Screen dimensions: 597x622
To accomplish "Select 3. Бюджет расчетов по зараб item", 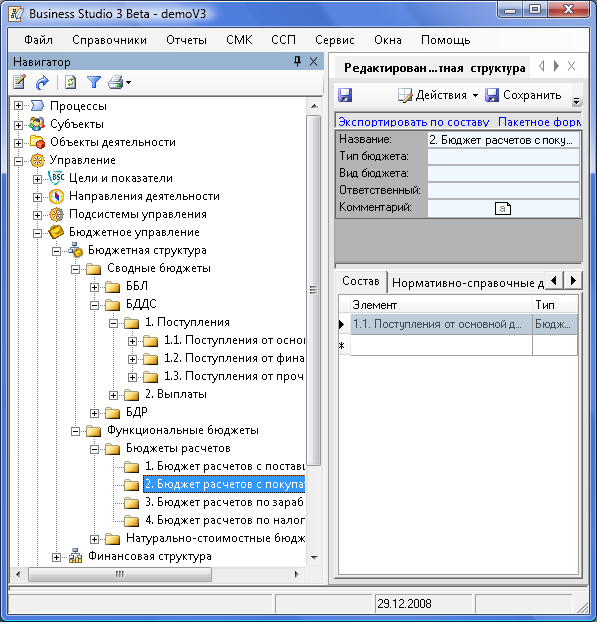I will [224, 502].
